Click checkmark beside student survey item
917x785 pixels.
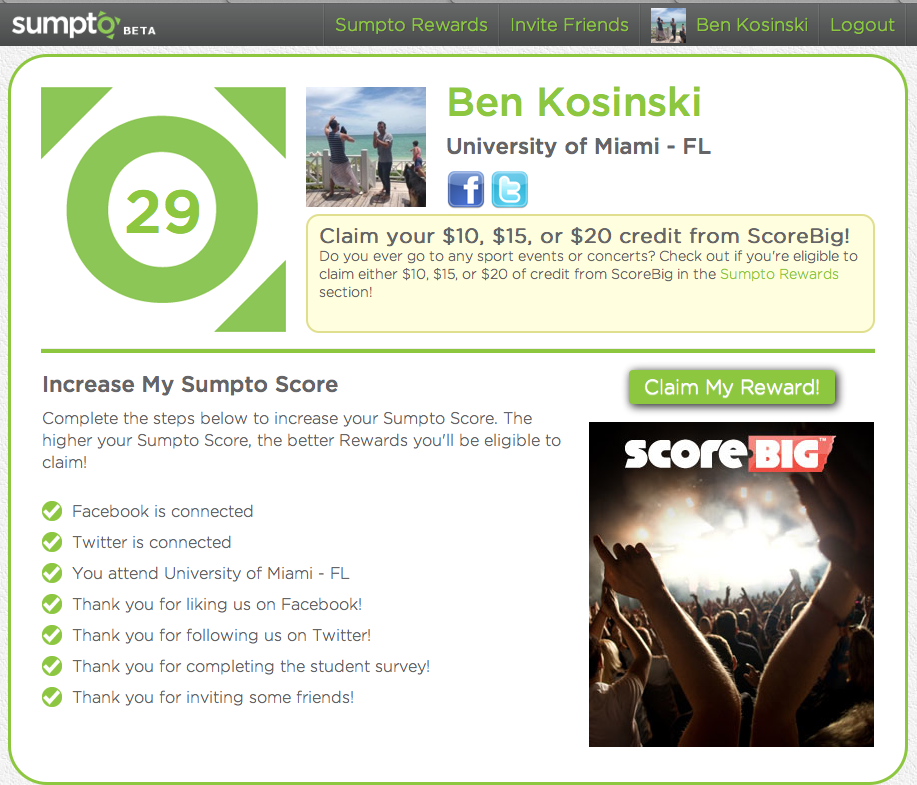pos(52,666)
